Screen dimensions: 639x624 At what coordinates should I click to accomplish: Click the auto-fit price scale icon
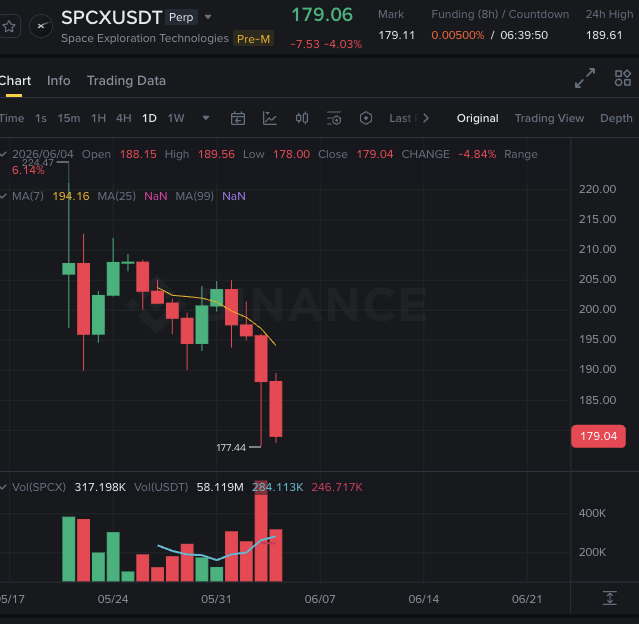pyautogui.click(x=610, y=598)
